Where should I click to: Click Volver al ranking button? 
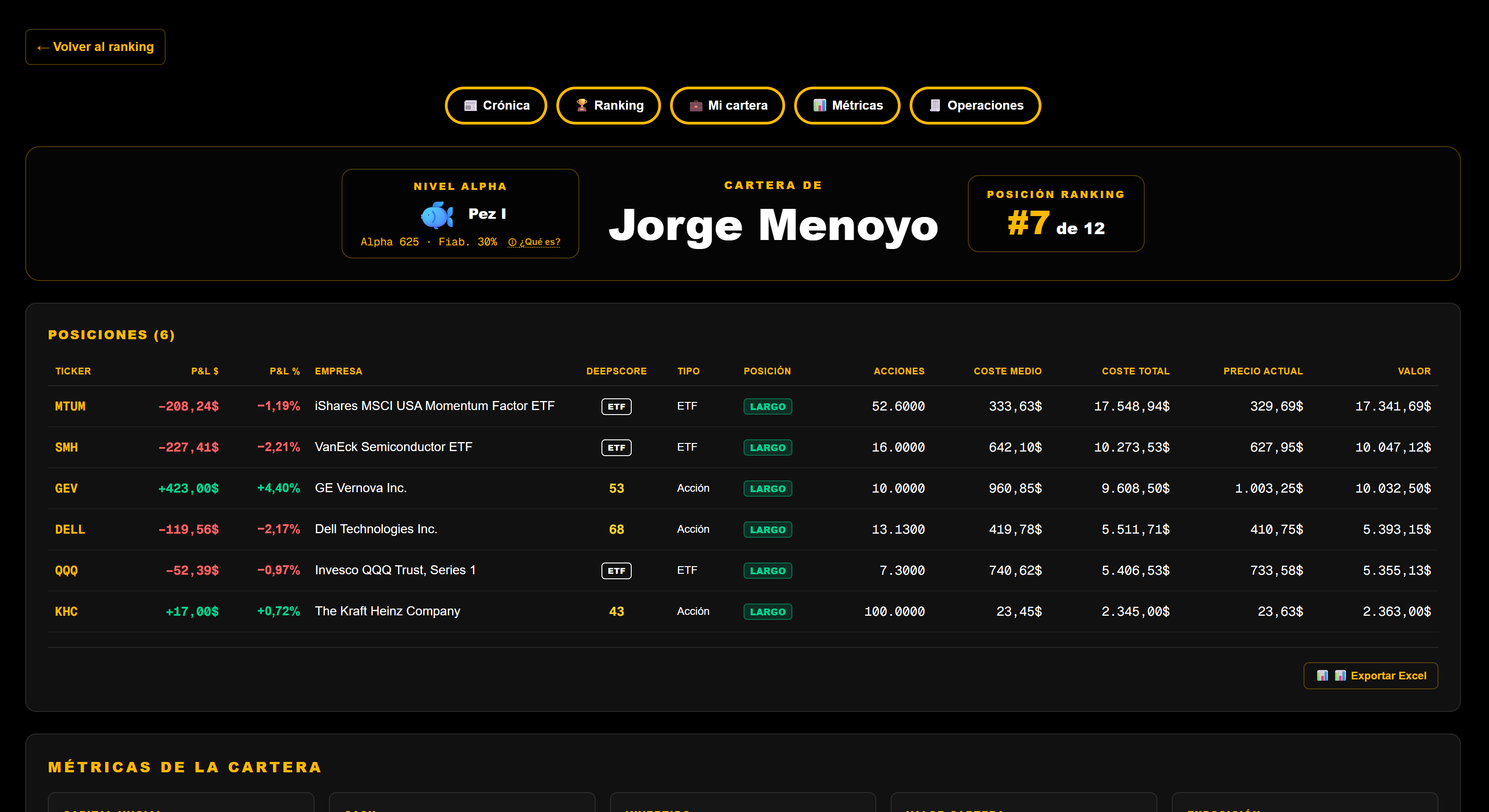pyautogui.click(x=95, y=47)
